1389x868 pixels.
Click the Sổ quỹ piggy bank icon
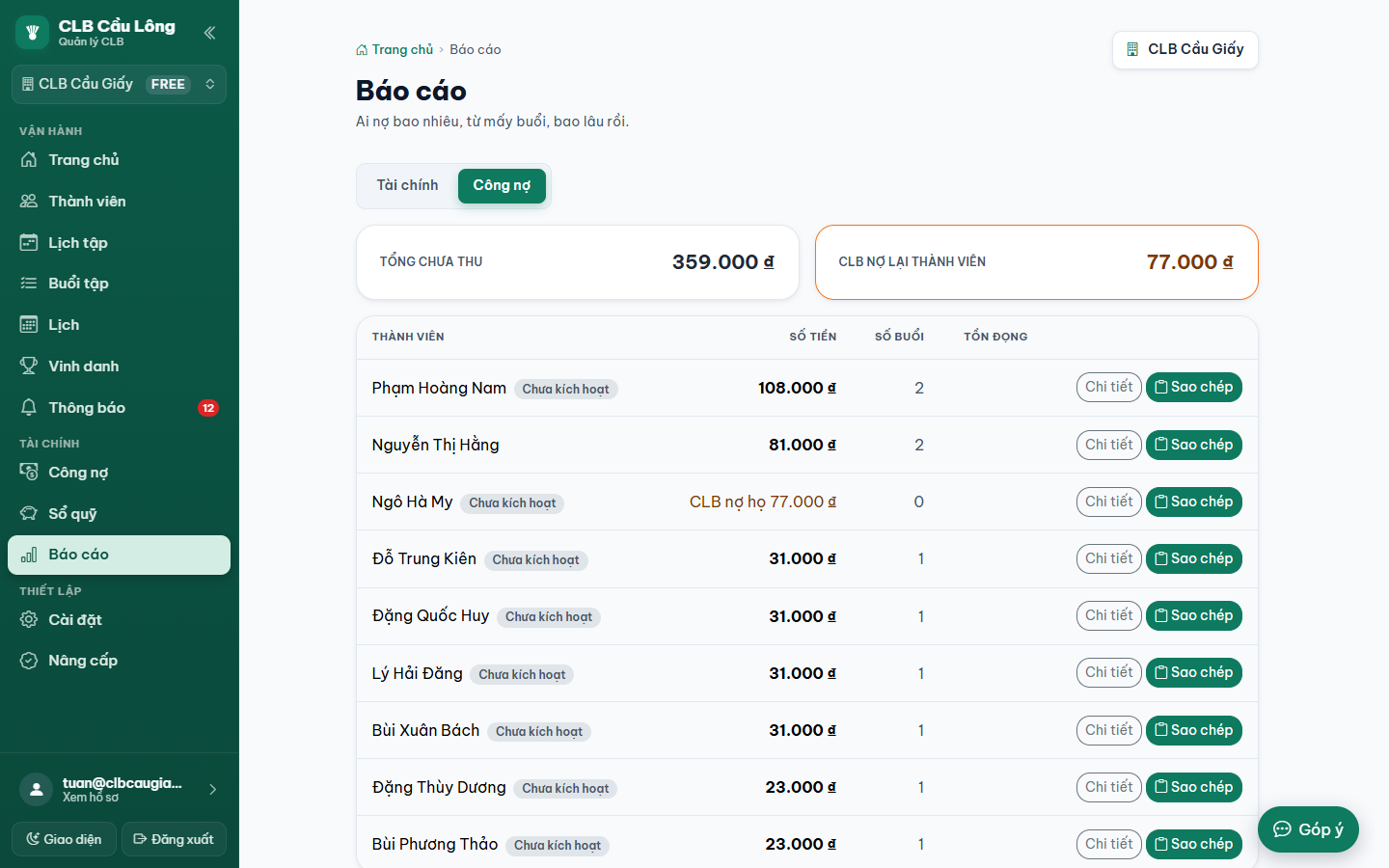(x=29, y=514)
